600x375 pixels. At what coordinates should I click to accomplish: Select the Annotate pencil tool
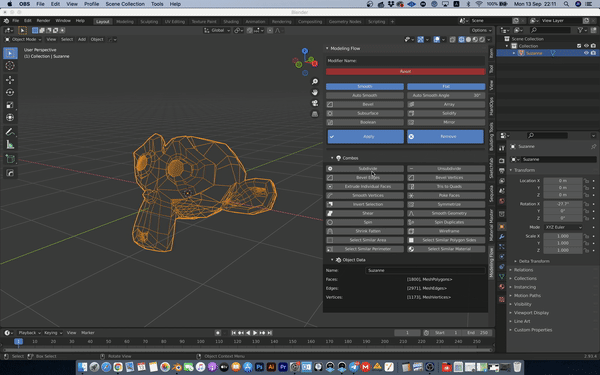point(10,132)
